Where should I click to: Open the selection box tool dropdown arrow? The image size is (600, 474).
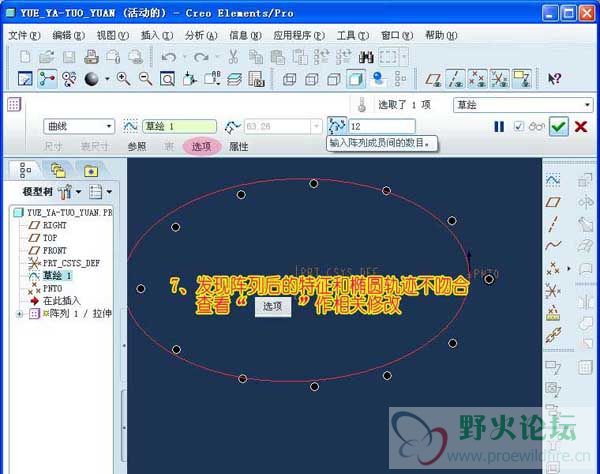(404, 57)
